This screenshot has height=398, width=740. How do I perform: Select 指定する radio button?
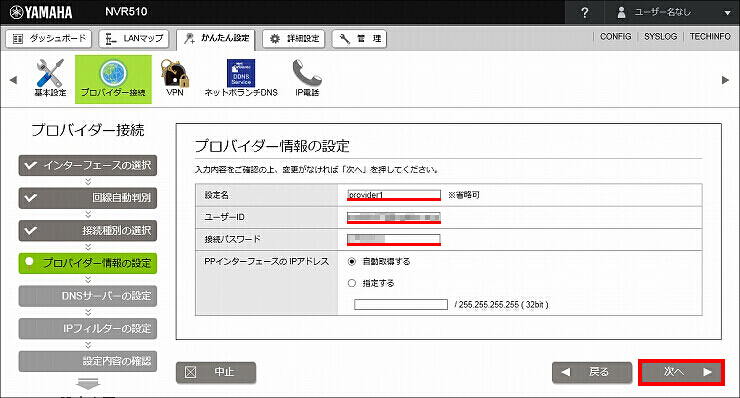click(x=352, y=283)
